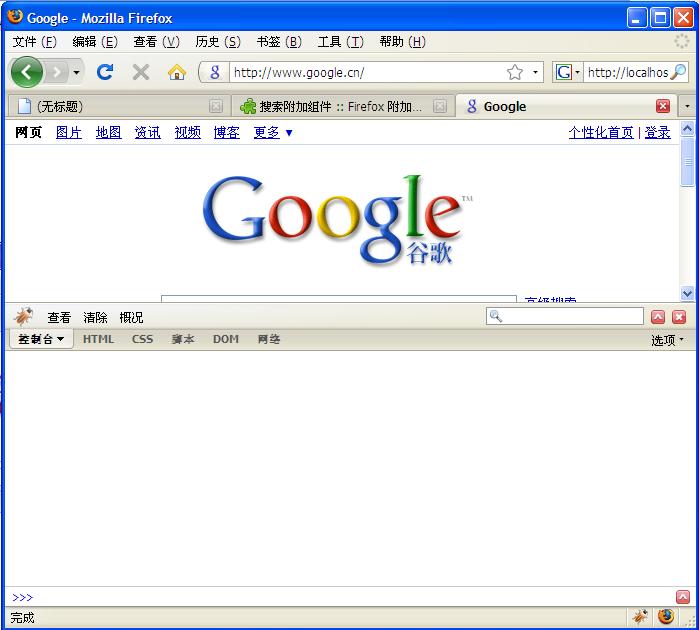Open the 文件 (F) menu
Image resolution: width=699 pixels, height=630 pixels.
tap(34, 42)
